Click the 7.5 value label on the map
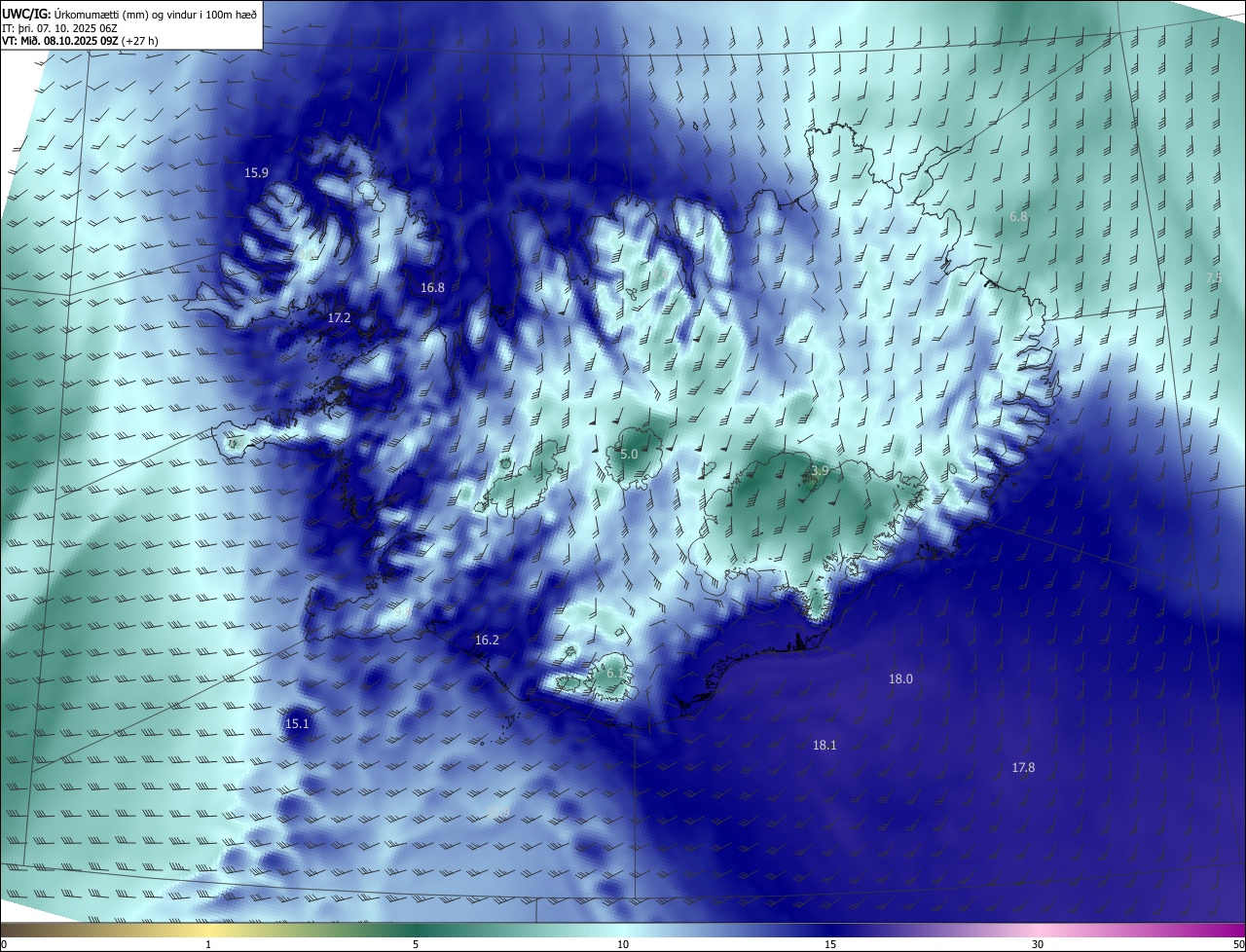1246x952 pixels. [1214, 277]
